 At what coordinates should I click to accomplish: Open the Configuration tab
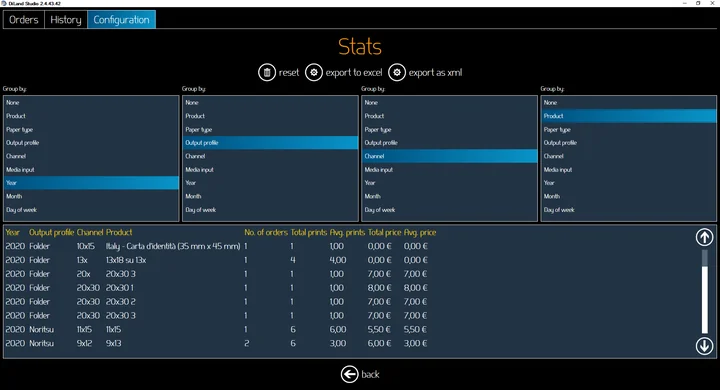tap(122, 20)
